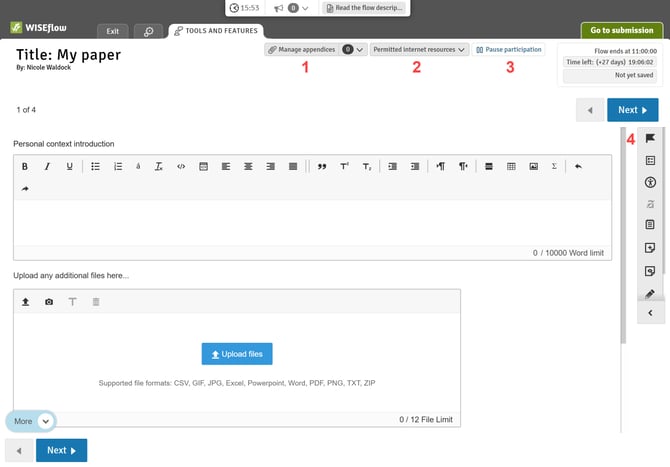Screen dimensions: 670x467
Task: Click the WISEflow logo
Action: (38, 28)
